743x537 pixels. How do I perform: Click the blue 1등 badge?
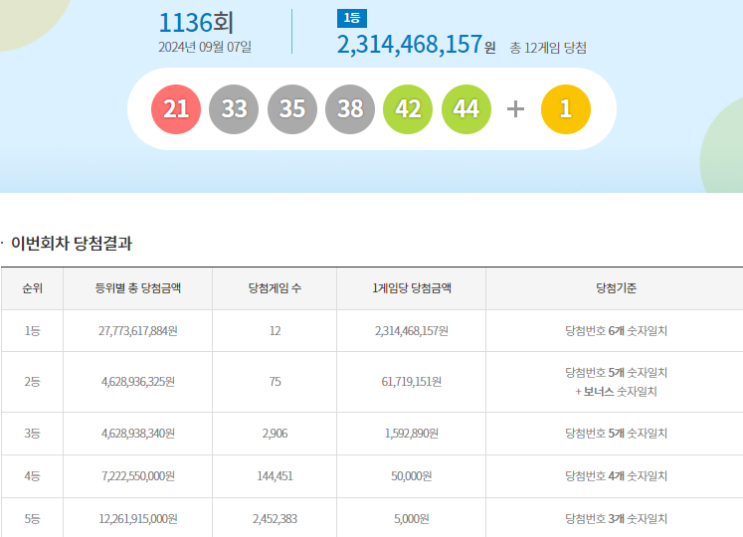click(352, 18)
